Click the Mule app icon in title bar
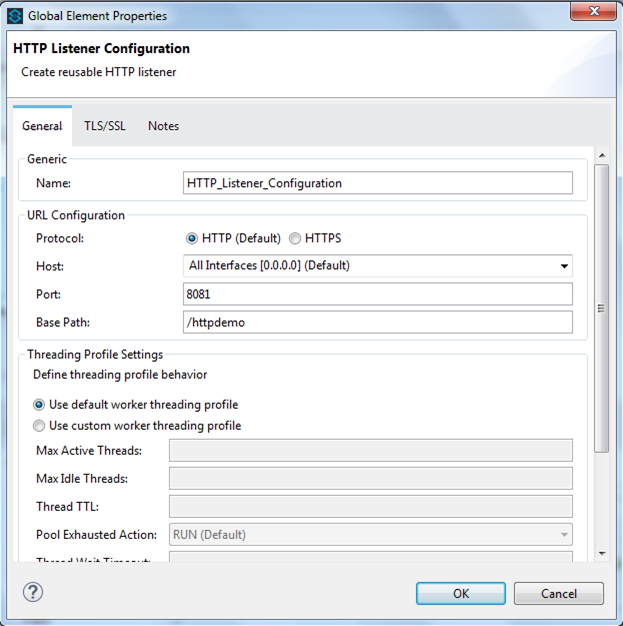623x626 pixels. [15, 16]
